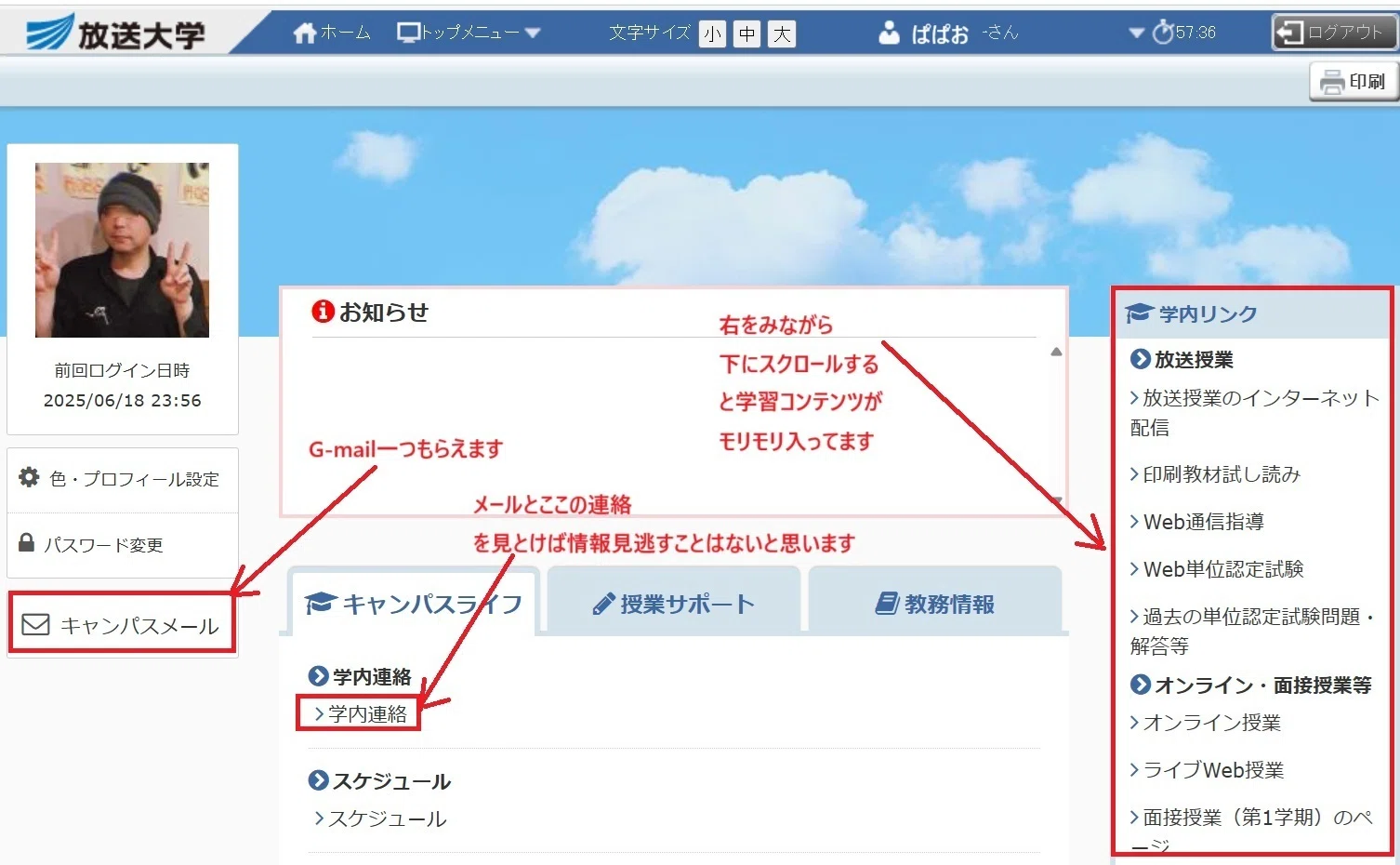Open ライブWeb授業 link
Image resolution: width=1400 pixels, height=865 pixels.
tap(1207, 770)
